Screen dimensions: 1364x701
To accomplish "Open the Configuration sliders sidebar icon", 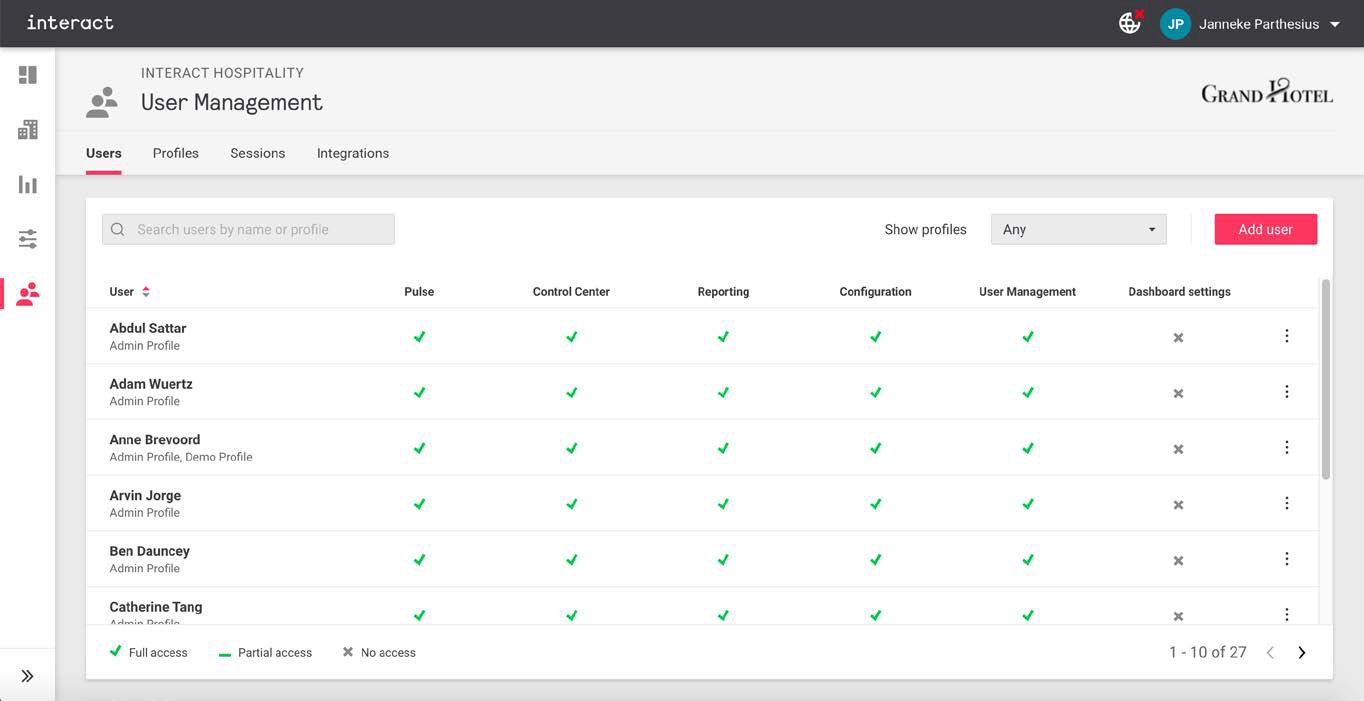I will pos(28,239).
